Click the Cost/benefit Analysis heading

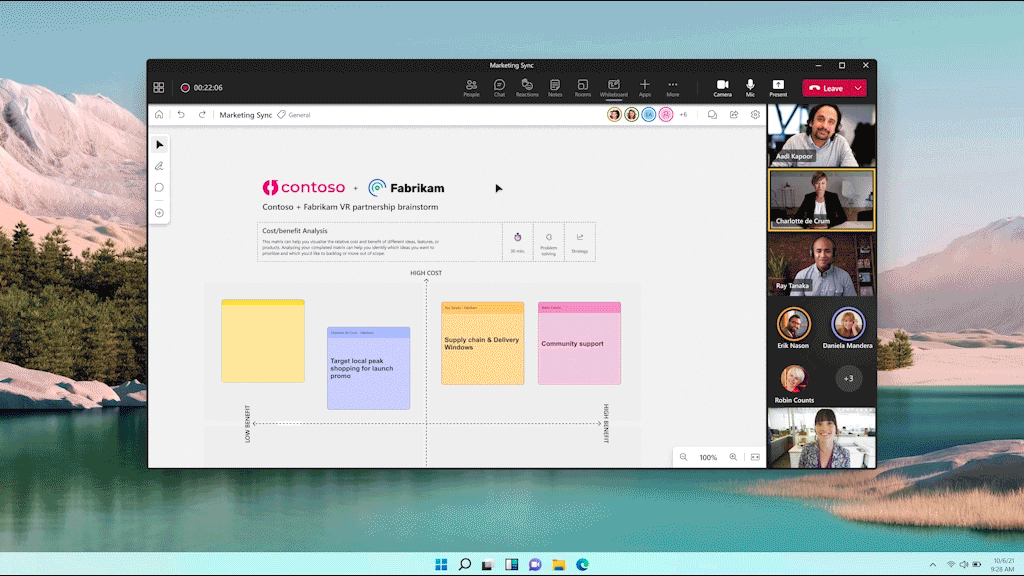(x=295, y=231)
